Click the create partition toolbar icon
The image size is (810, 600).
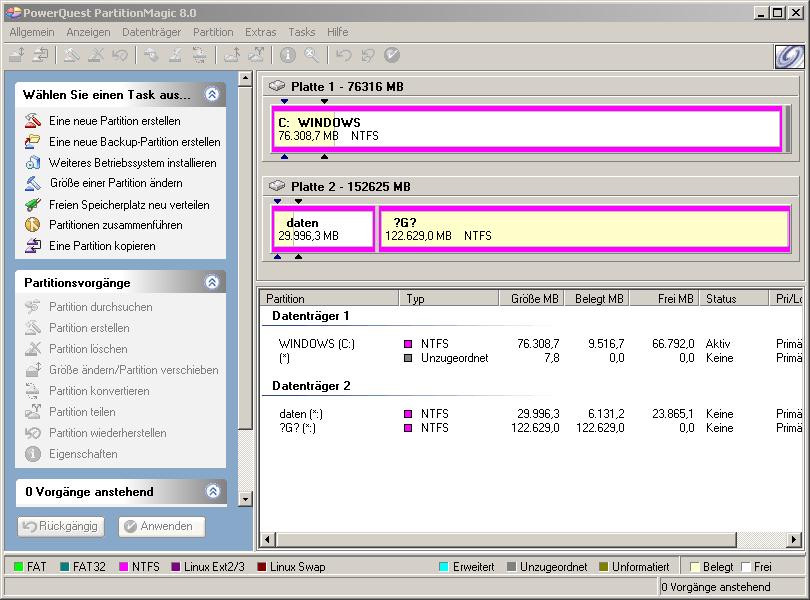(71, 55)
